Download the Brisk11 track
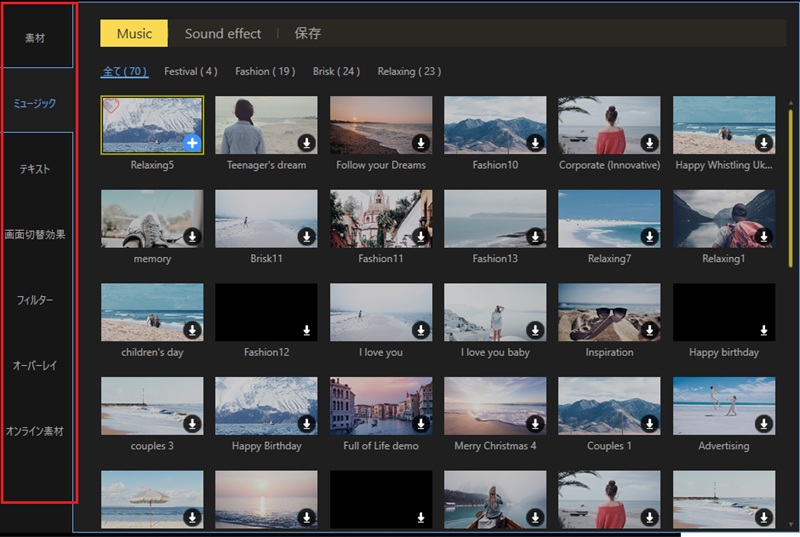800x537 pixels. point(307,236)
